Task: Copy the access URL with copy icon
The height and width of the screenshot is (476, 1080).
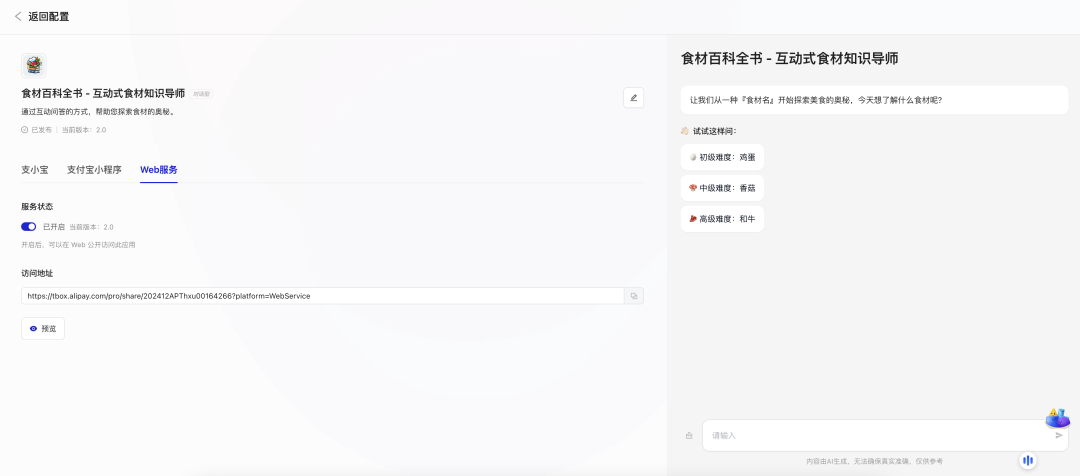Action: (x=634, y=296)
